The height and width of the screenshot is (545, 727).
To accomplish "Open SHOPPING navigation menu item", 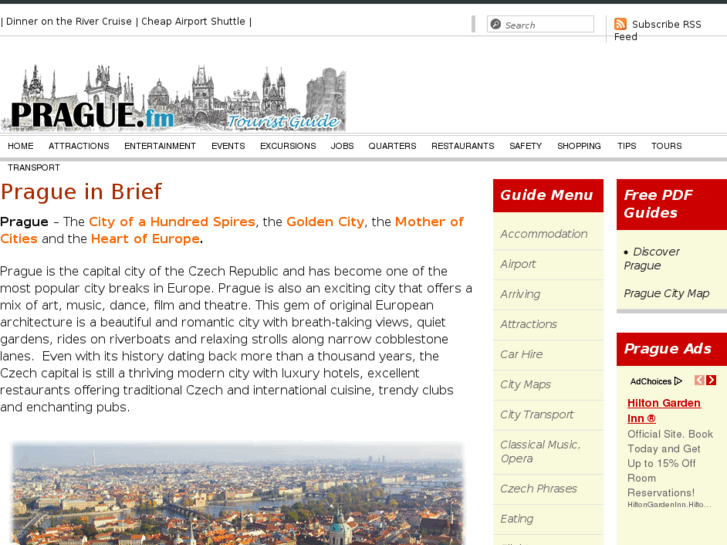I will [x=579, y=146].
